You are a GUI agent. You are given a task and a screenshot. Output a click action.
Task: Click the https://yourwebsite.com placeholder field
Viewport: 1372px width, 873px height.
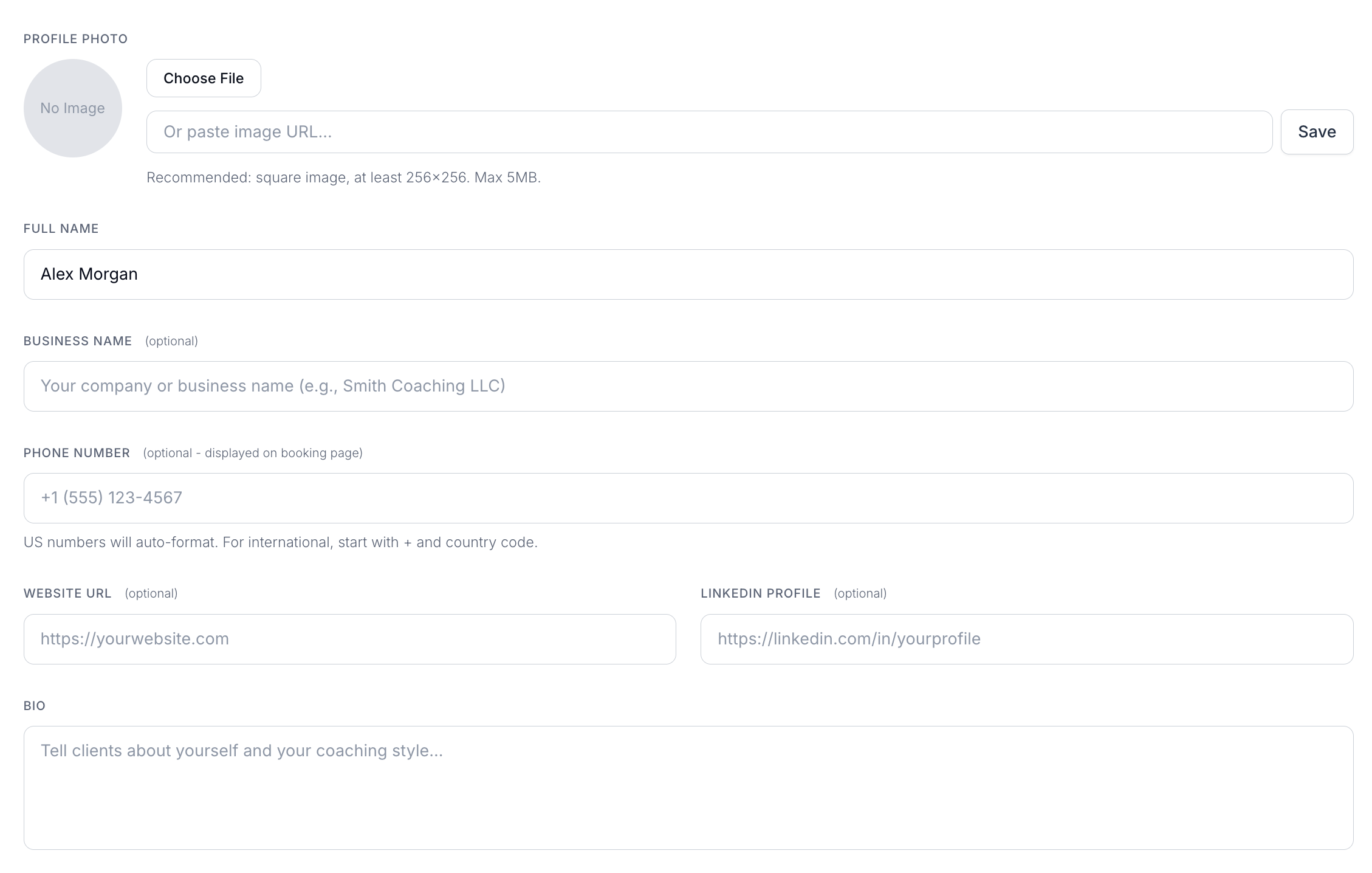pos(349,639)
